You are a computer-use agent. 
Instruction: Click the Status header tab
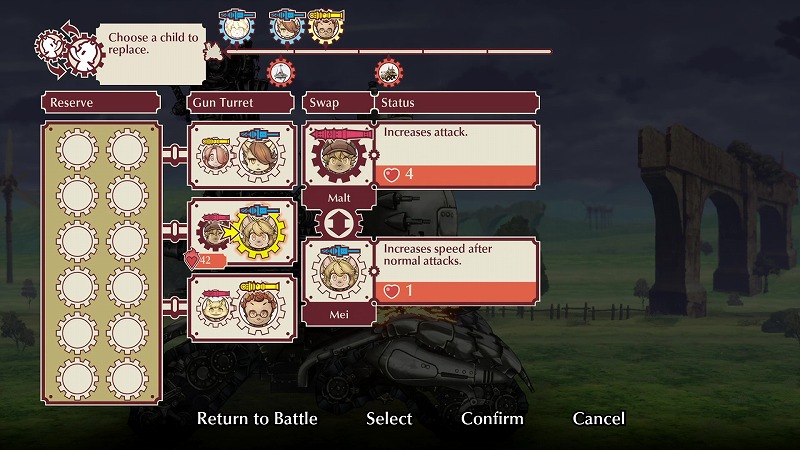point(458,103)
